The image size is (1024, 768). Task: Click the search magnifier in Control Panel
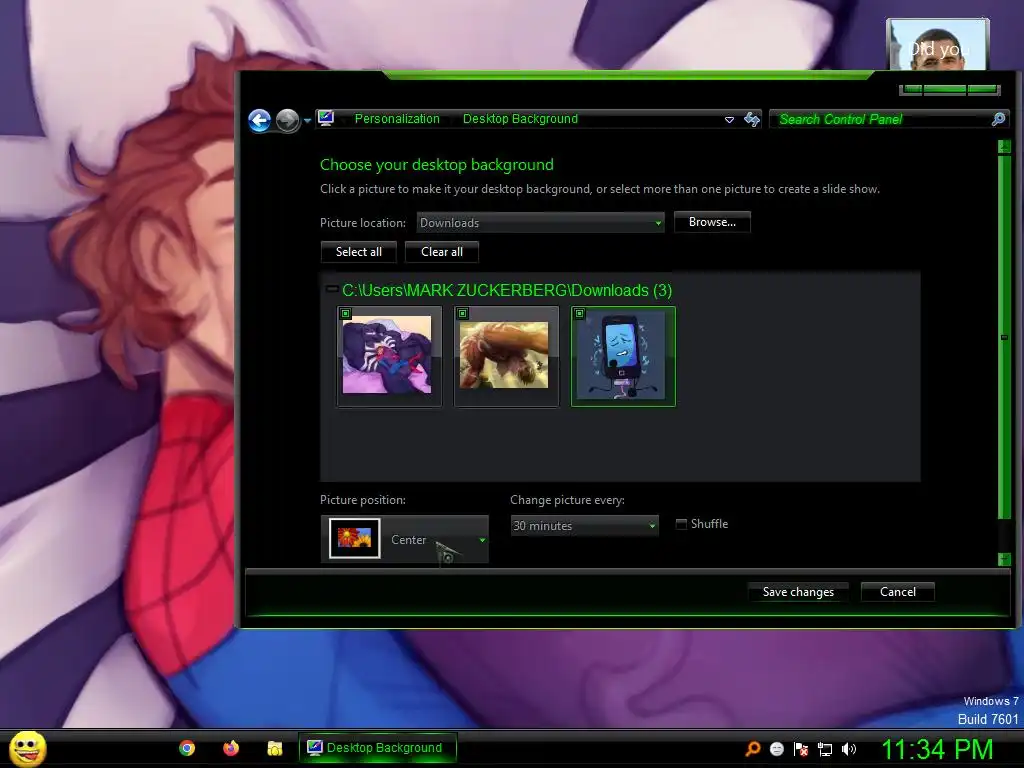point(999,119)
